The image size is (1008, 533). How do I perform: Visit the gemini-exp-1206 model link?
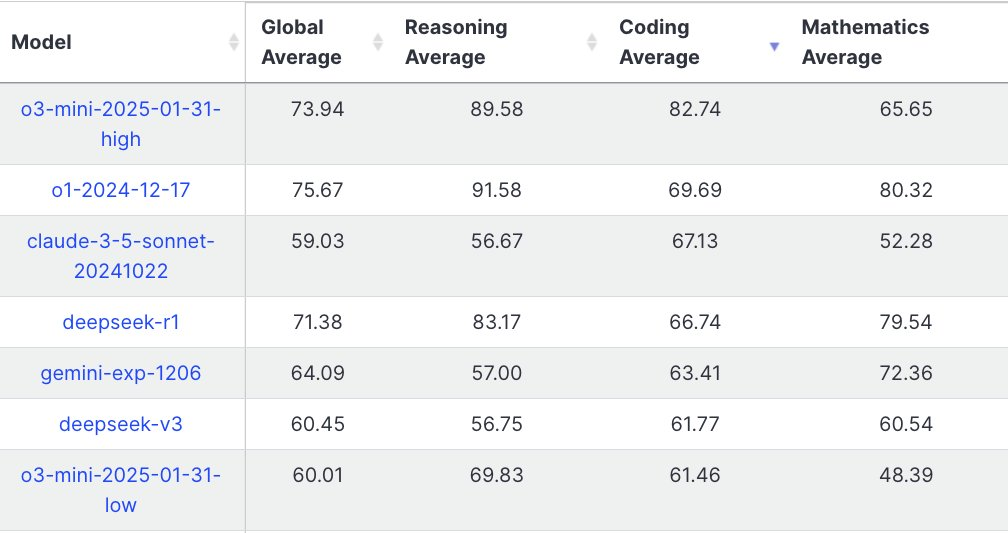coord(121,373)
